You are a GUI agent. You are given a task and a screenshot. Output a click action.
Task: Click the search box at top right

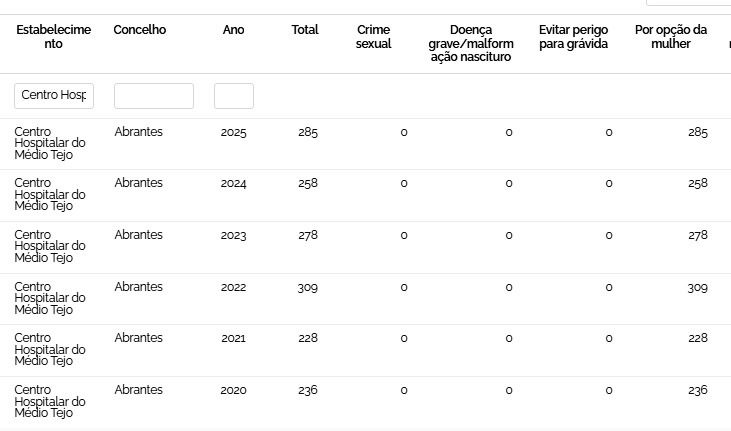(689, 2)
